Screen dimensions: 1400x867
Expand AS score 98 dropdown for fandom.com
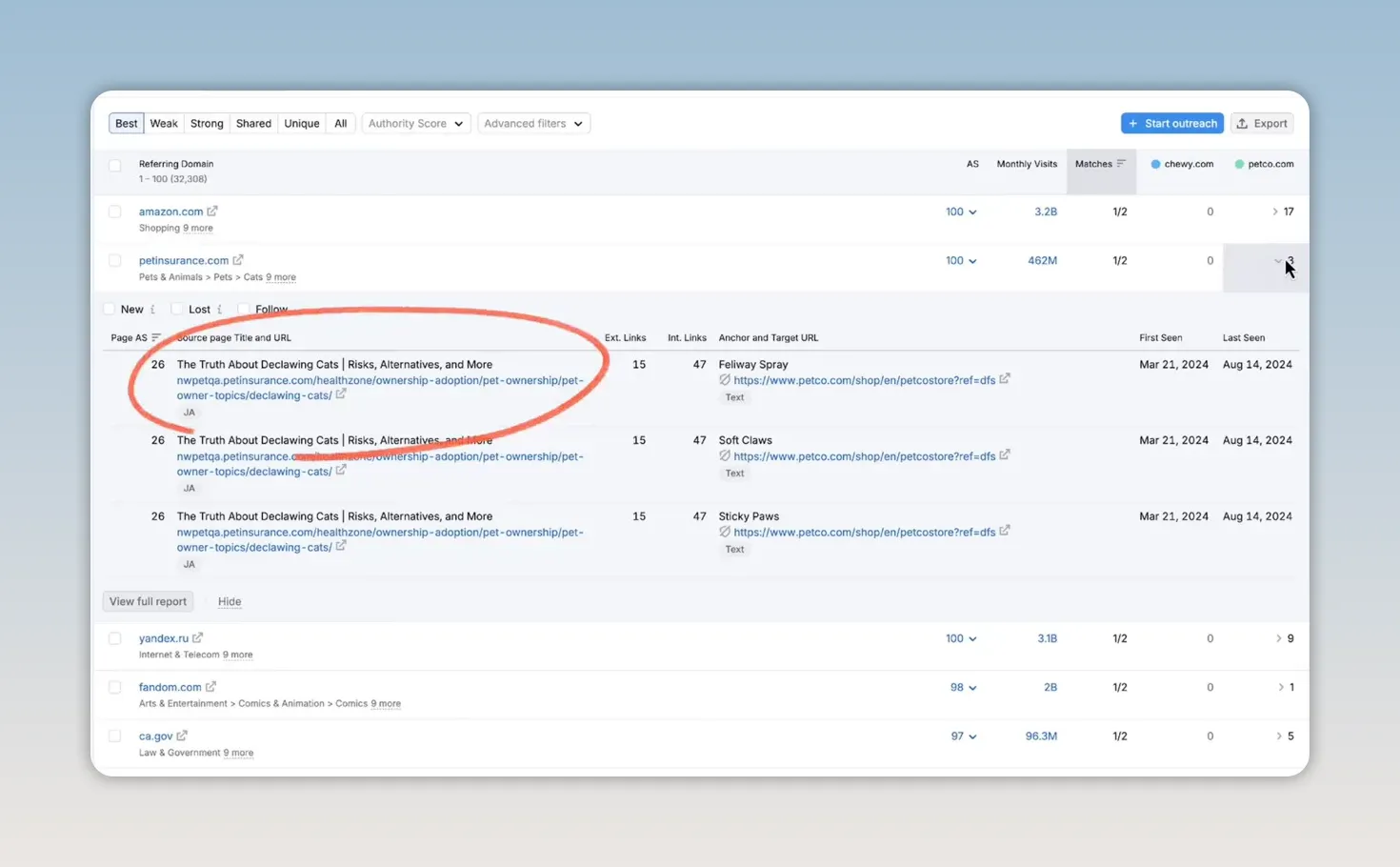tap(964, 687)
